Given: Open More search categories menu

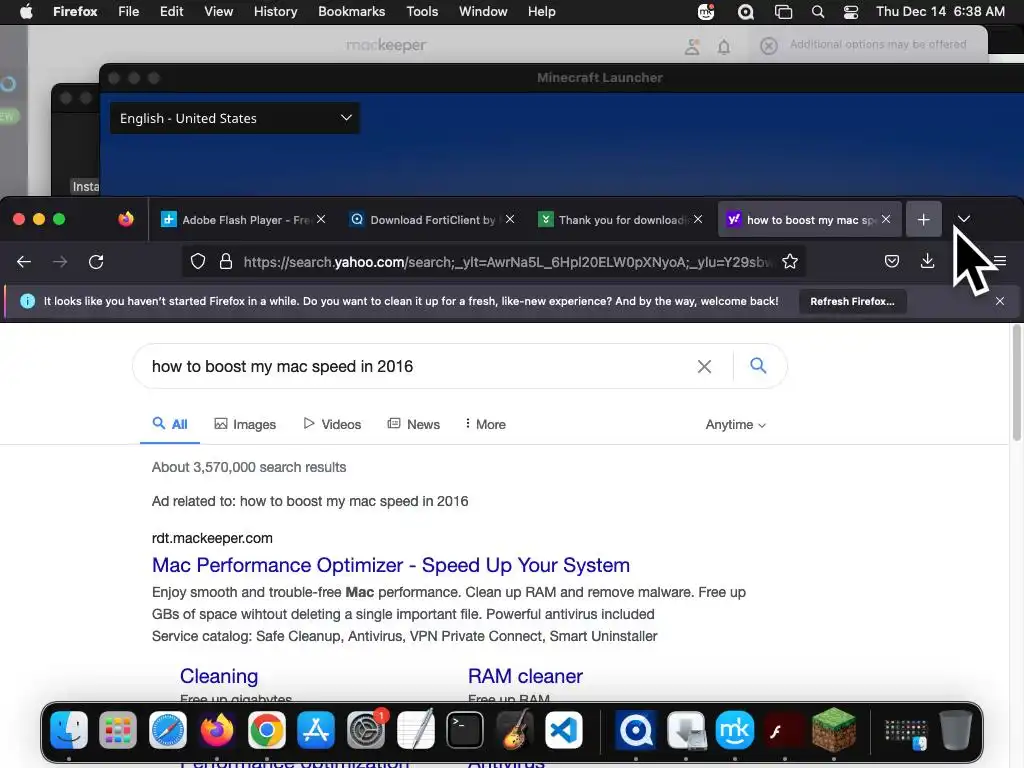Looking at the screenshot, I should pos(485,424).
